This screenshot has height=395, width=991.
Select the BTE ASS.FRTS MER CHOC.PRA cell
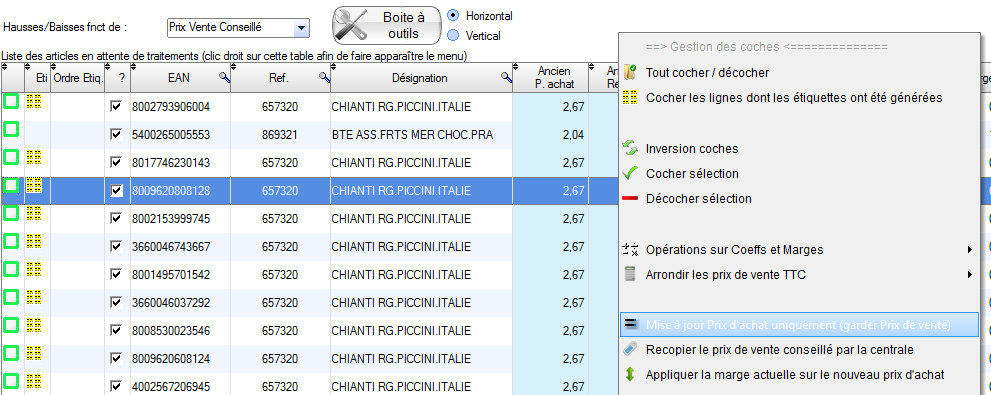421,135
